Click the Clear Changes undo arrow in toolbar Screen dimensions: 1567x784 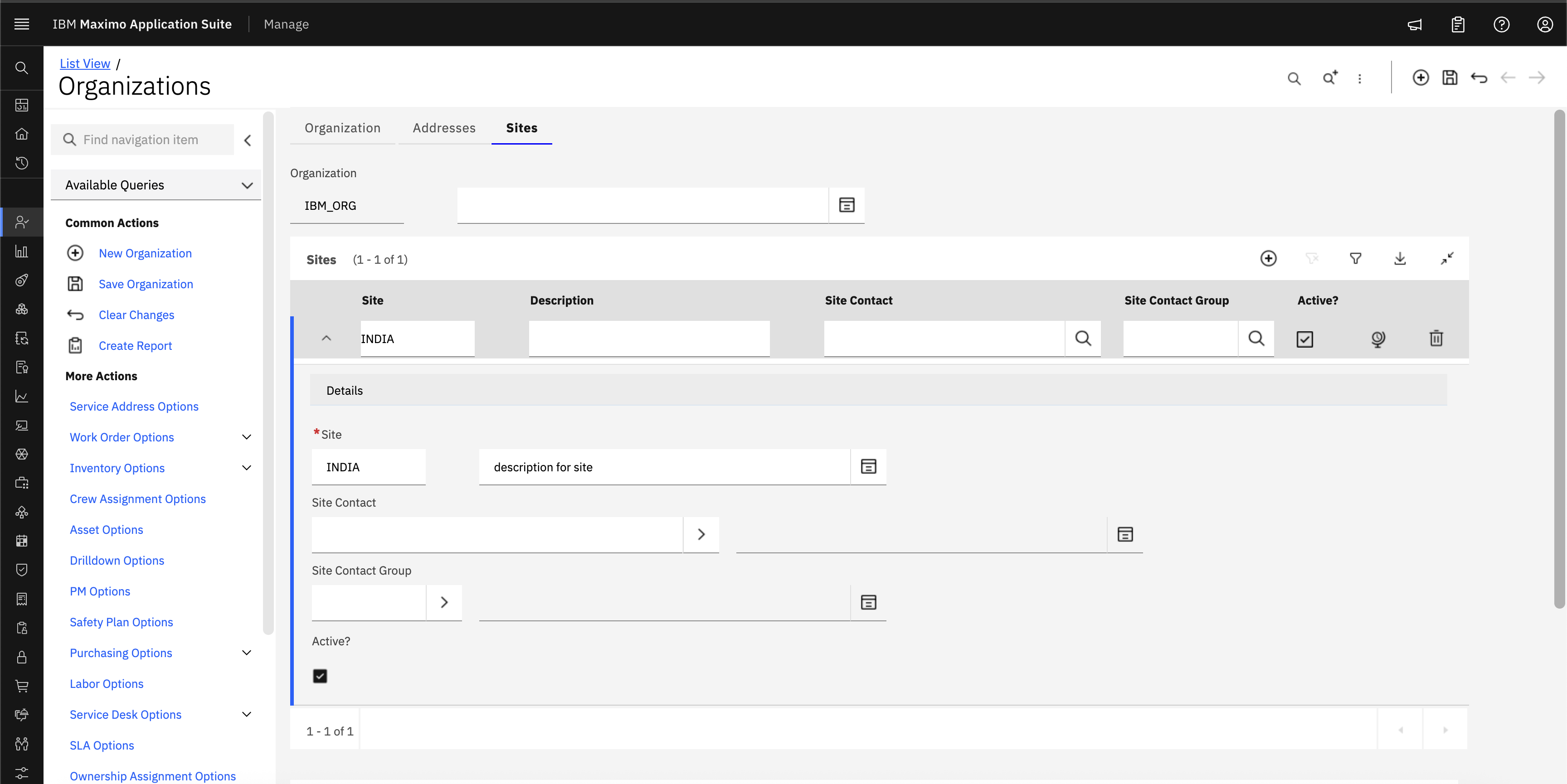click(1479, 78)
